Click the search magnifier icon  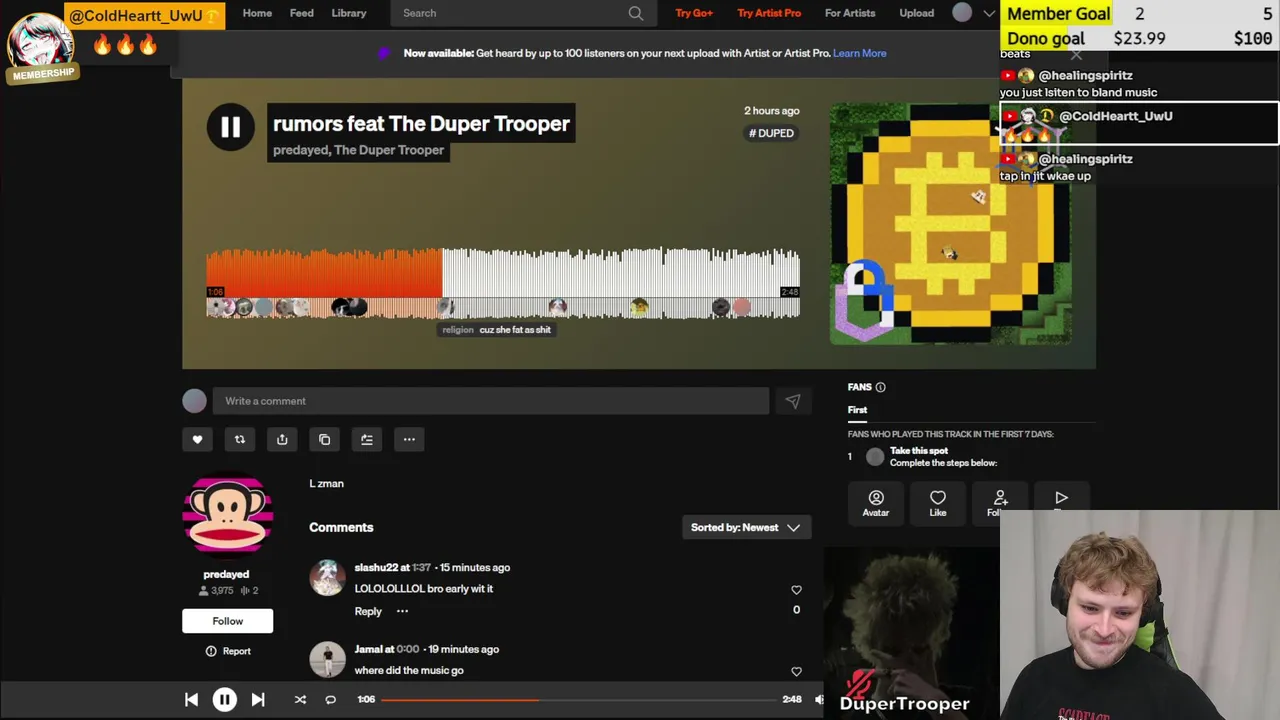click(x=636, y=13)
